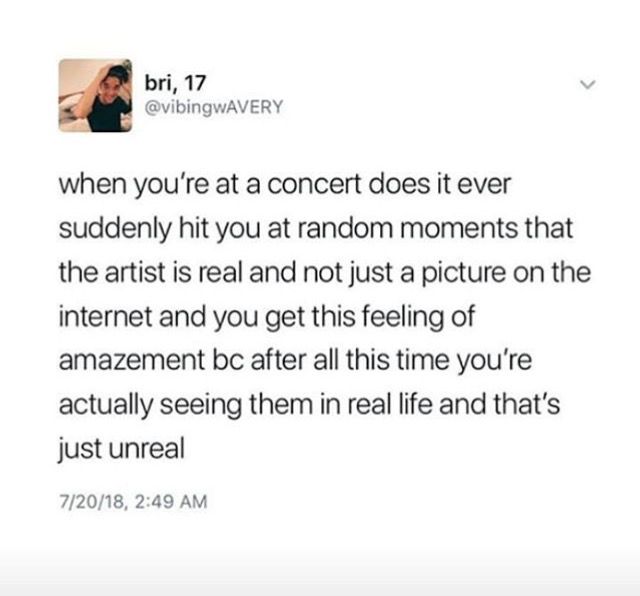Click the time "2:49 AM" in timestamp

point(171,501)
